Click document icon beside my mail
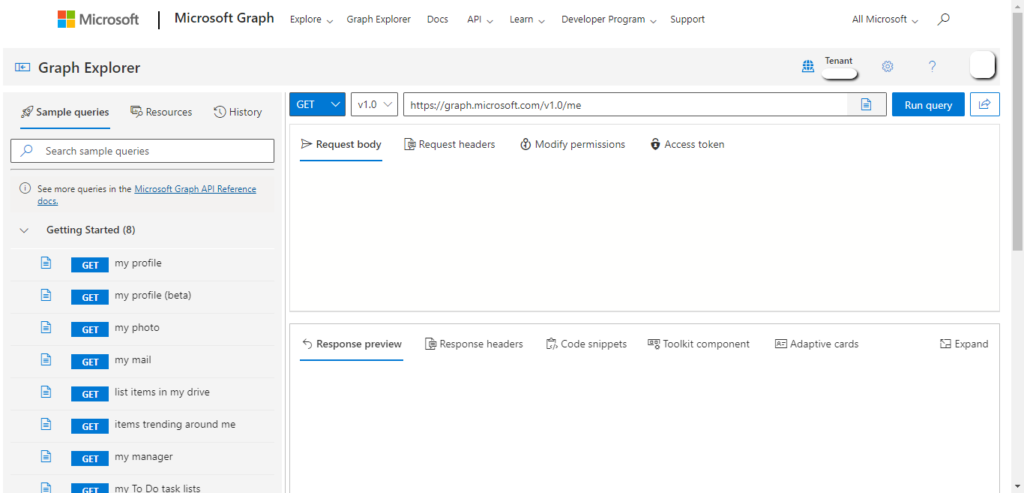The width and height of the screenshot is (1024, 493). (x=46, y=360)
